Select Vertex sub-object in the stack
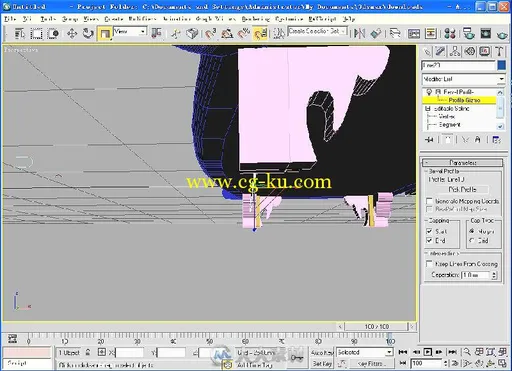This screenshot has width=512, height=371. (447, 116)
